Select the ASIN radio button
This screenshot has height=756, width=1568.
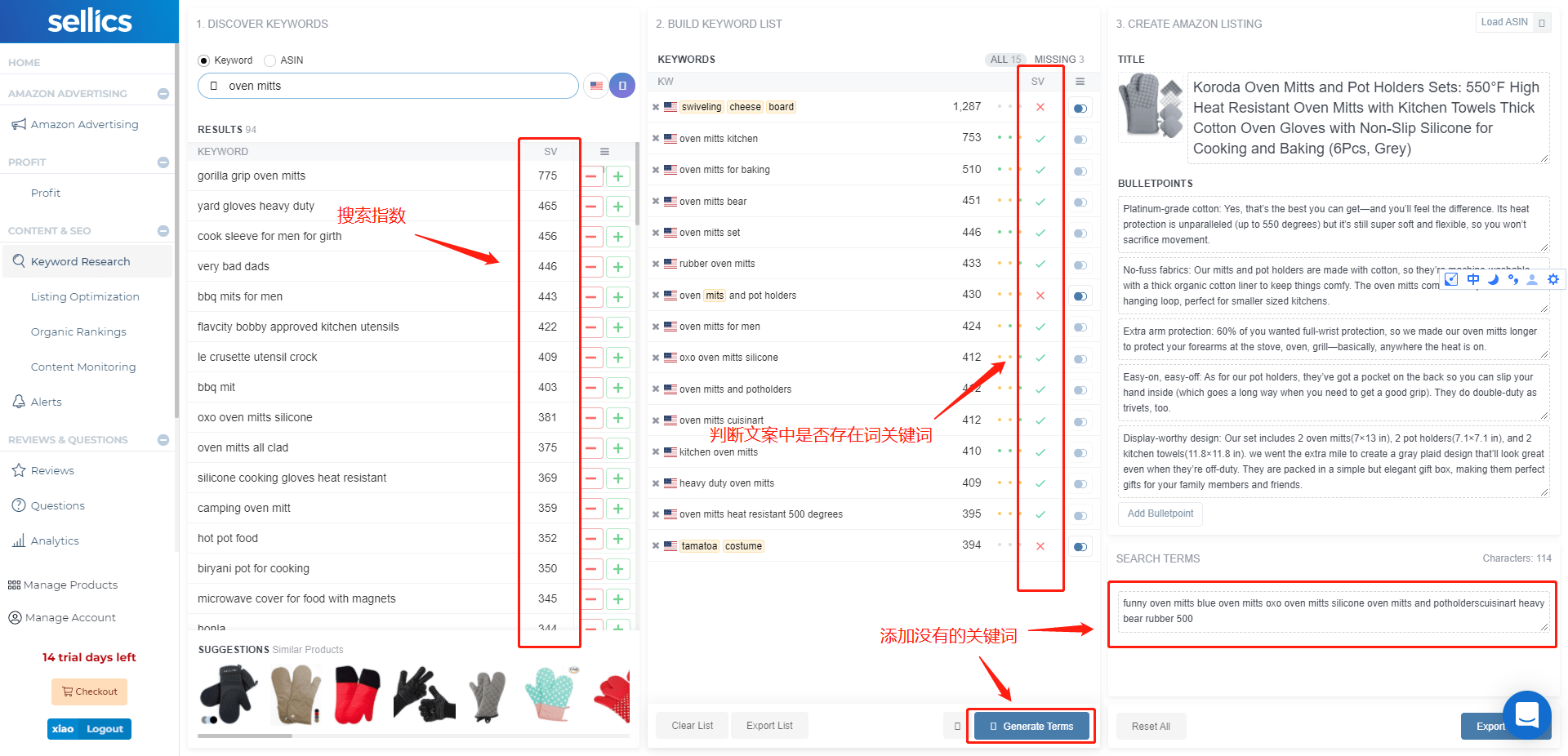[269, 60]
